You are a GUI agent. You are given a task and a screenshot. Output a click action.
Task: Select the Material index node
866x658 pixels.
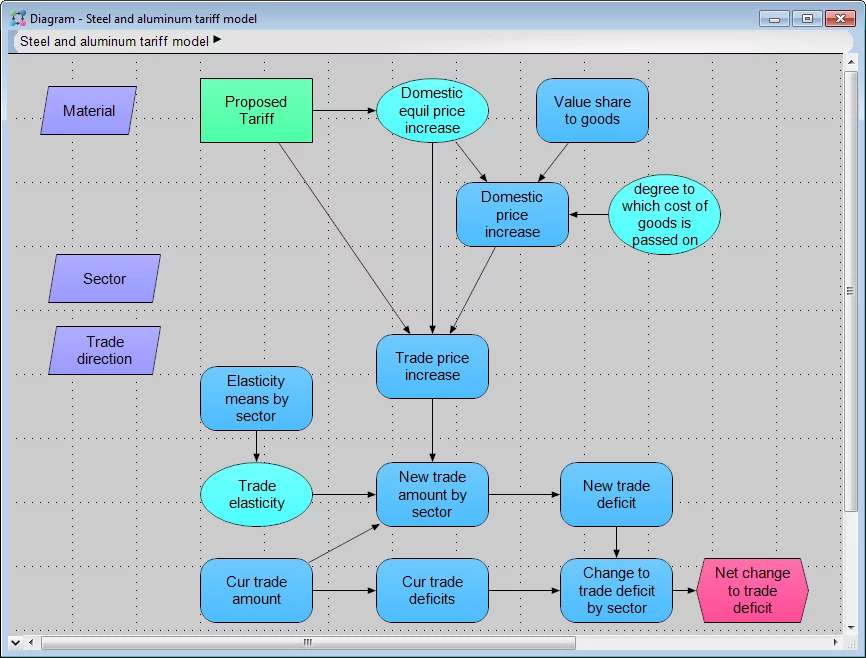click(x=89, y=111)
